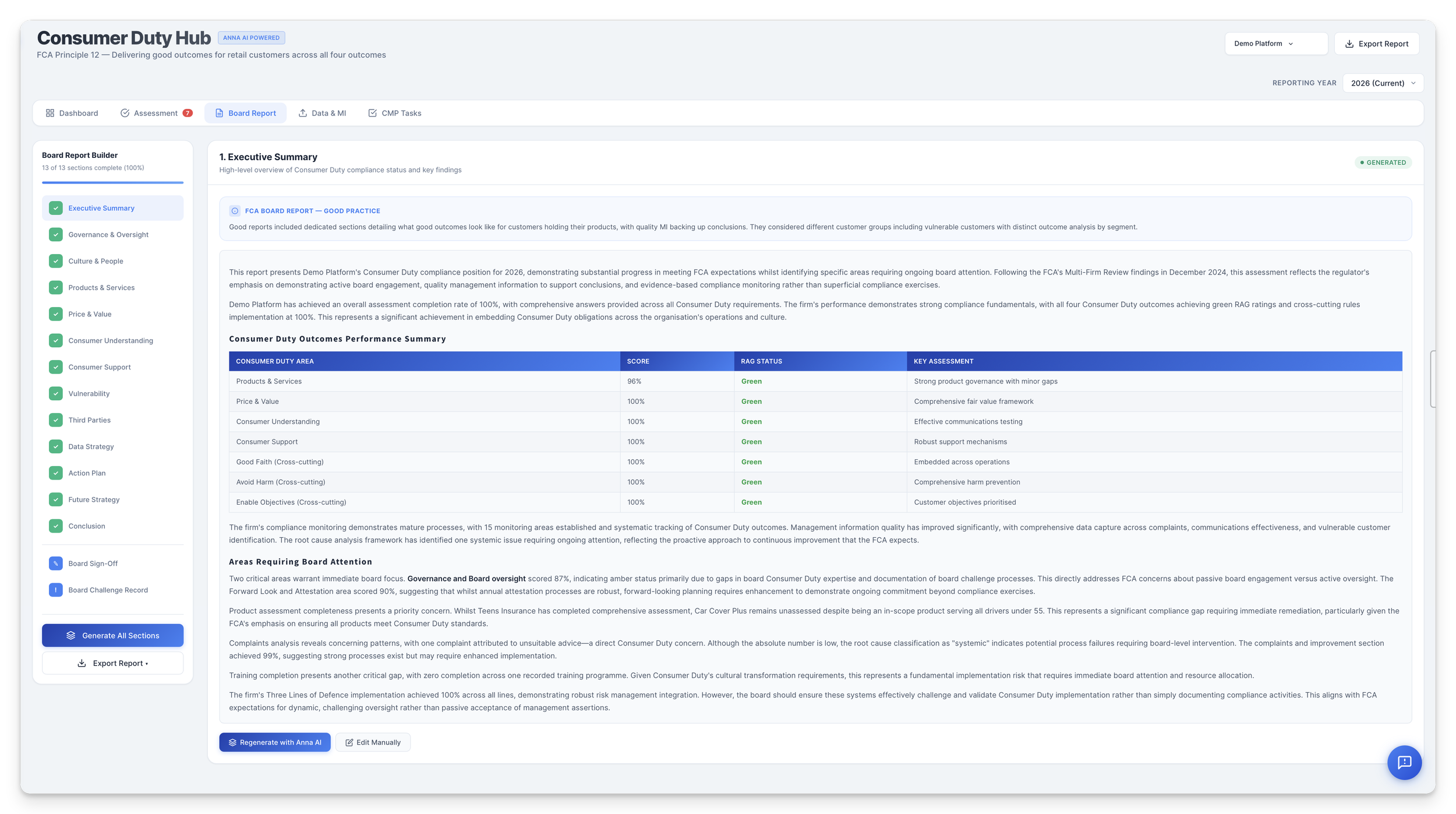The image size is (1456, 814).
Task: Click the Assessment notification badge showing 7
Action: pyautogui.click(x=188, y=113)
